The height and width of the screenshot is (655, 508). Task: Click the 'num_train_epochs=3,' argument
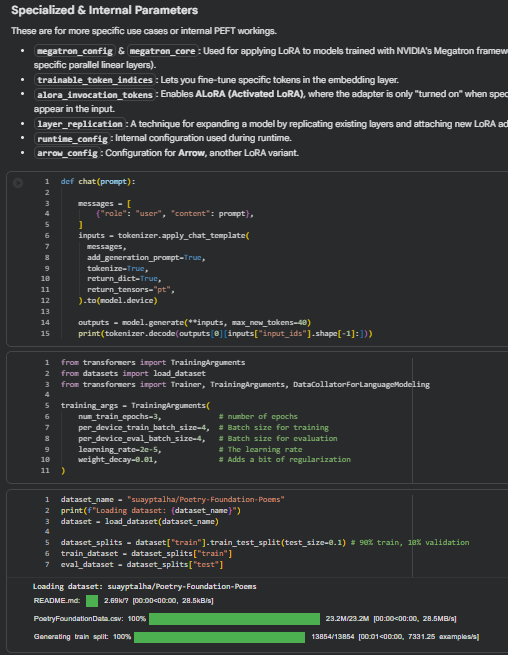(x=119, y=416)
